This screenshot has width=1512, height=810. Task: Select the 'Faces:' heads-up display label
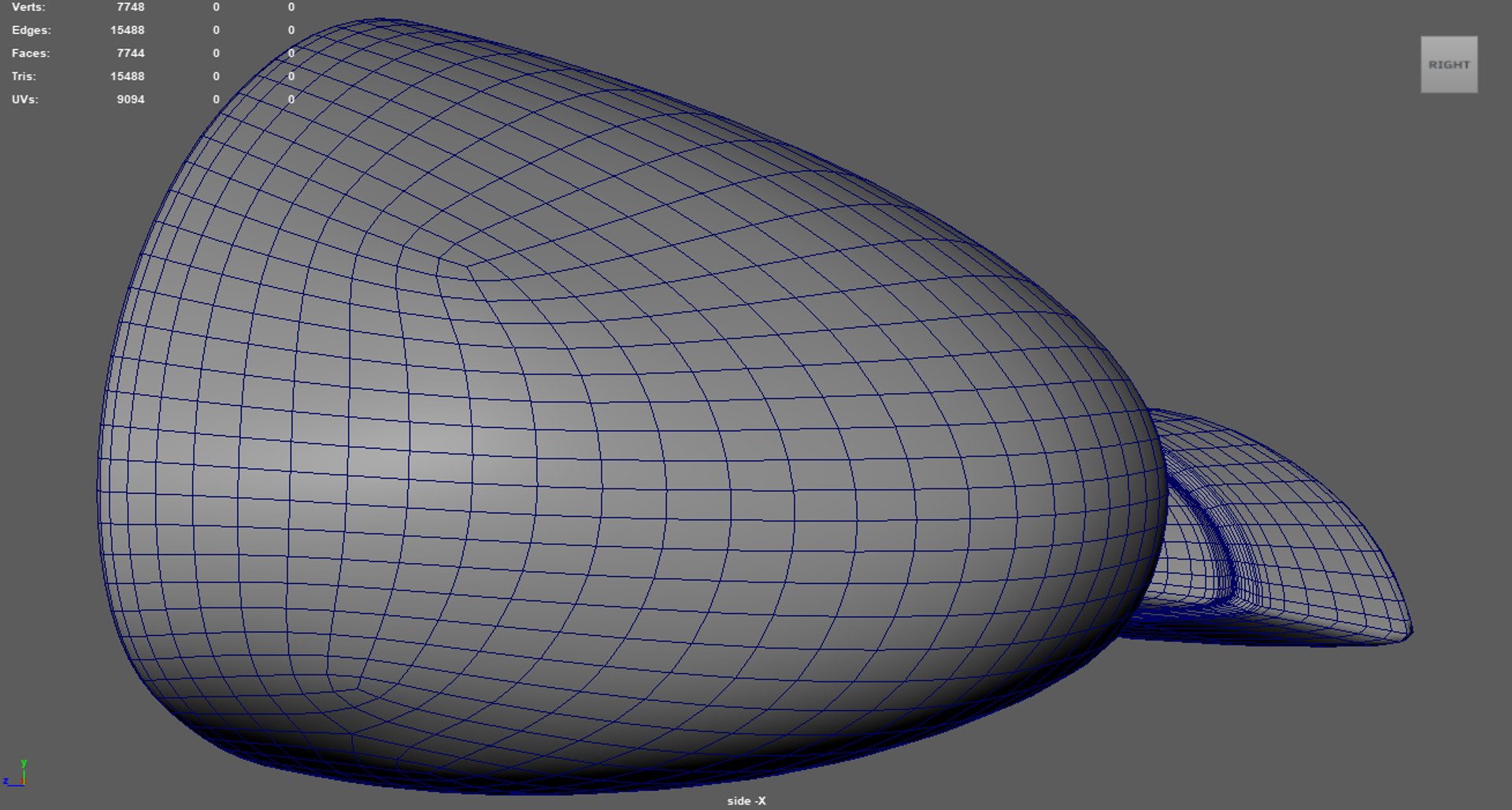coord(31,53)
